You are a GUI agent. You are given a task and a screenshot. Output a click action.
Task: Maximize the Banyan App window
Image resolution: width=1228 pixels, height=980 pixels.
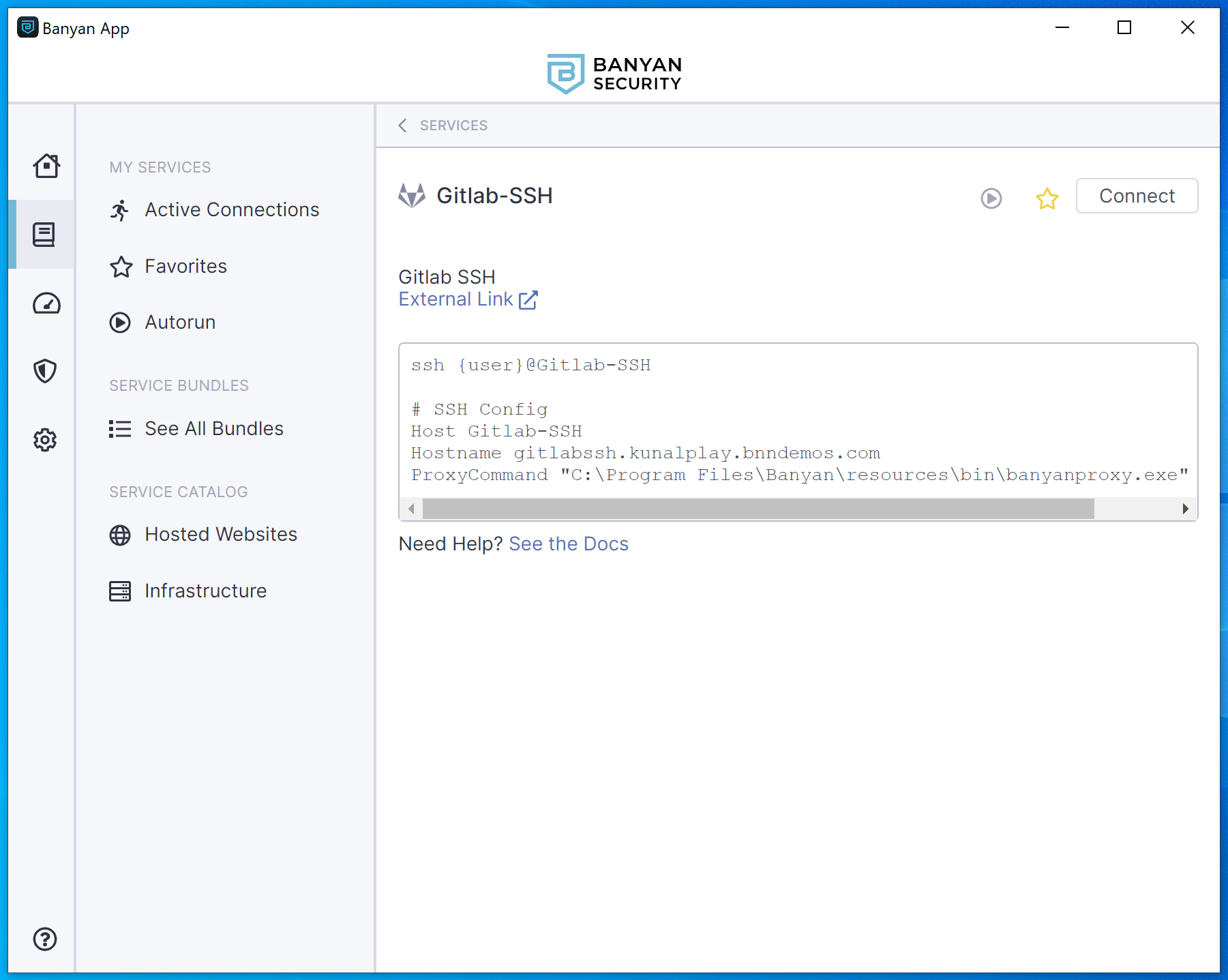(x=1124, y=27)
